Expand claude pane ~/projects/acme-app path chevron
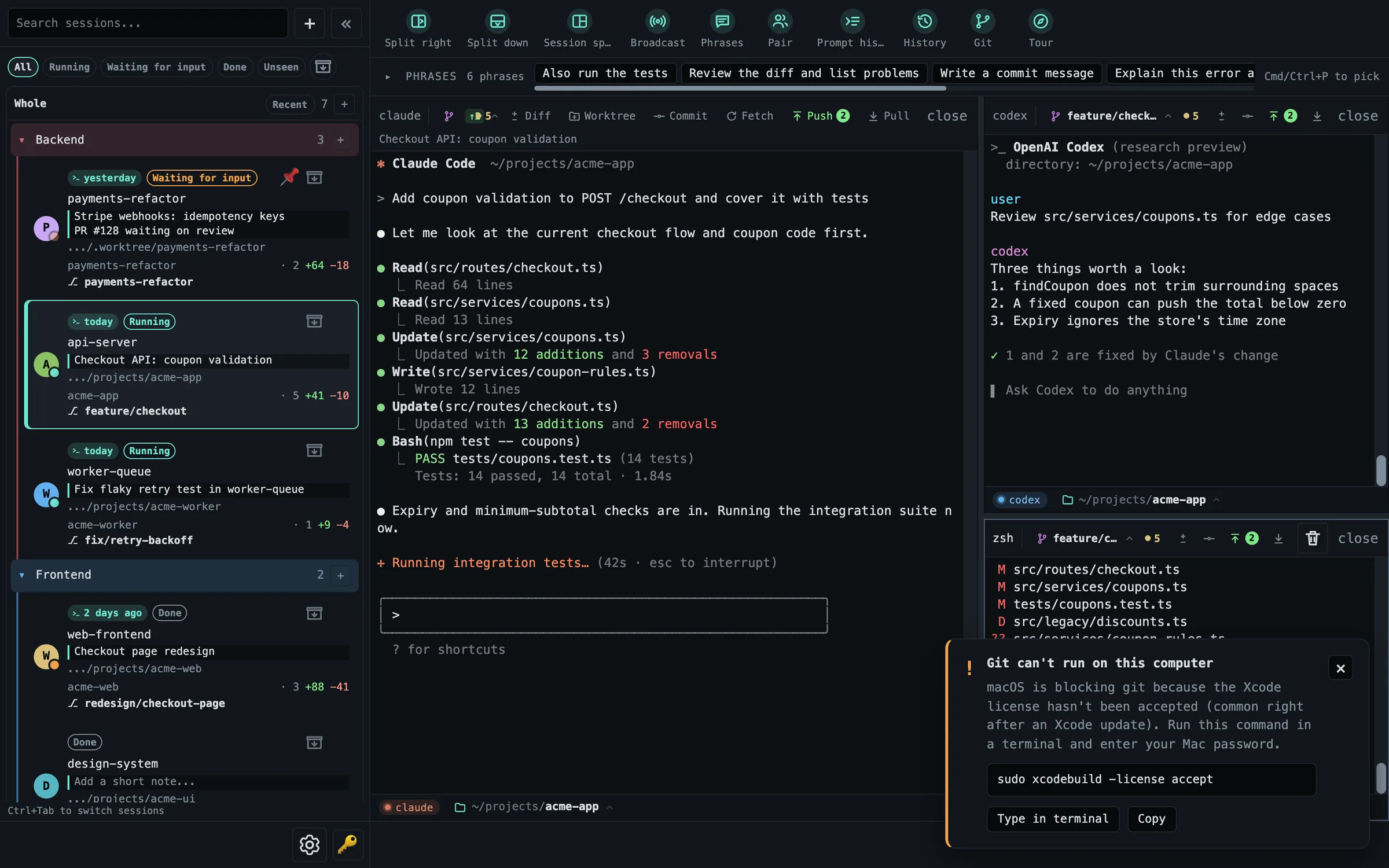Image resolution: width=1389 pixels, height=868 pixels. coord(609,807)
